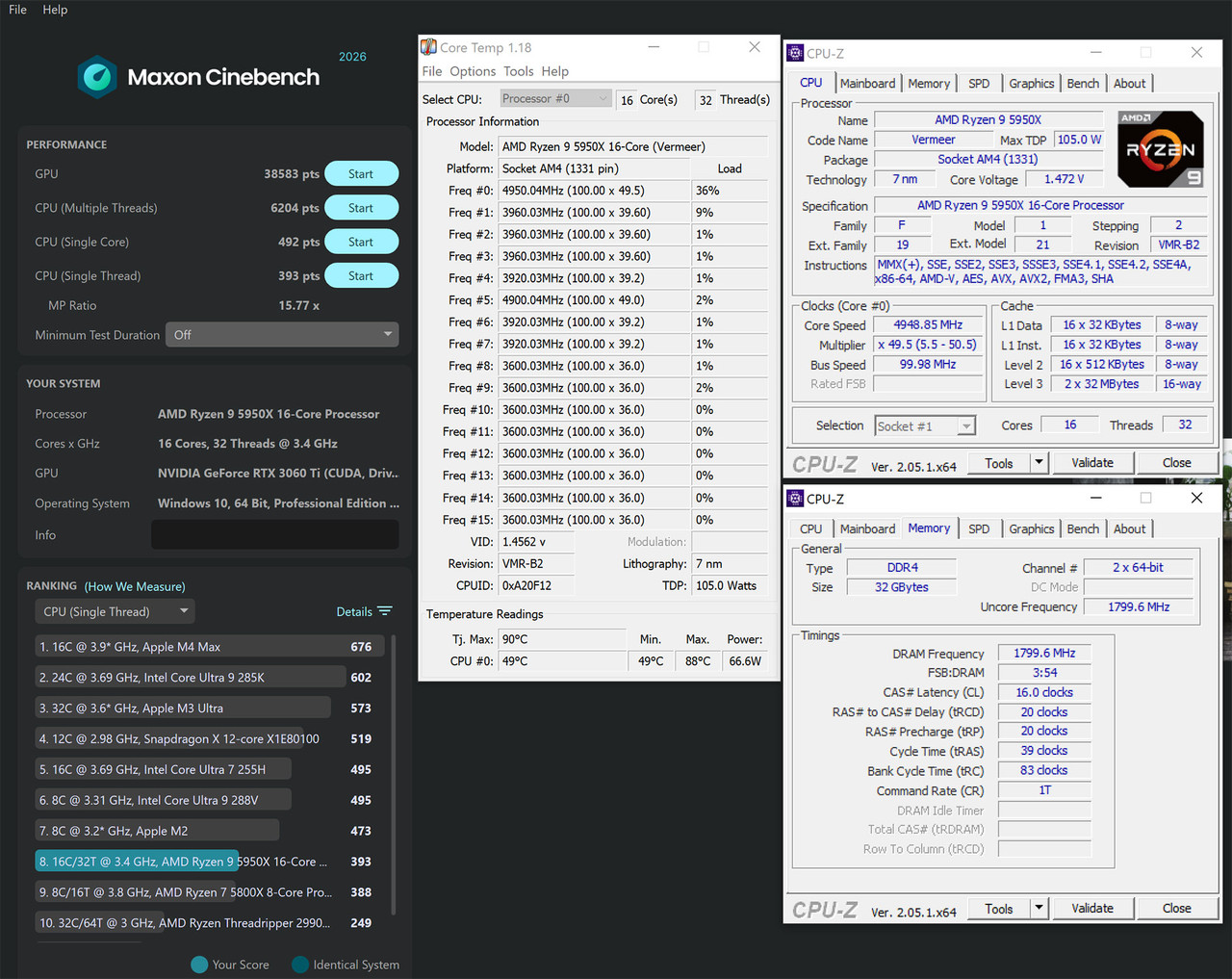Open Tools dropdown arrow in upper CPU-Z
Image resolution: width=1232 pixels, height=979 pixels.
1039,463
